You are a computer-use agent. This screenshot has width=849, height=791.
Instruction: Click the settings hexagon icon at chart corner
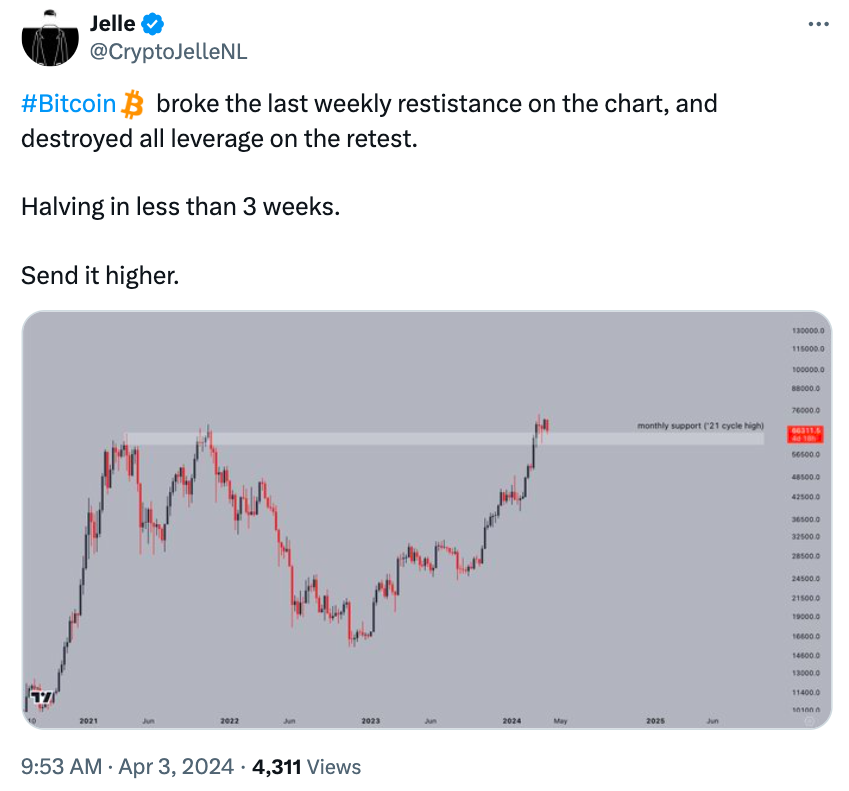point(809,721)
